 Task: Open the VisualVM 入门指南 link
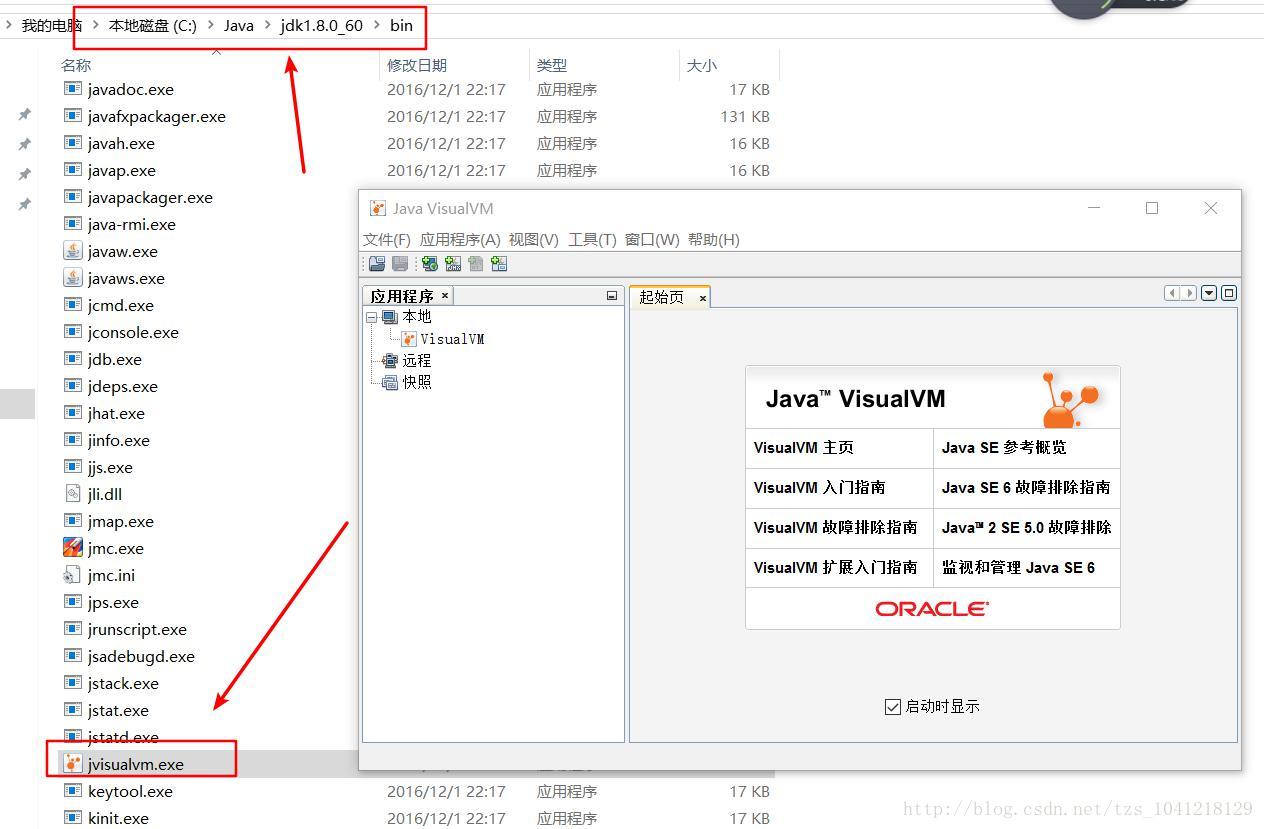pos(819,488)
